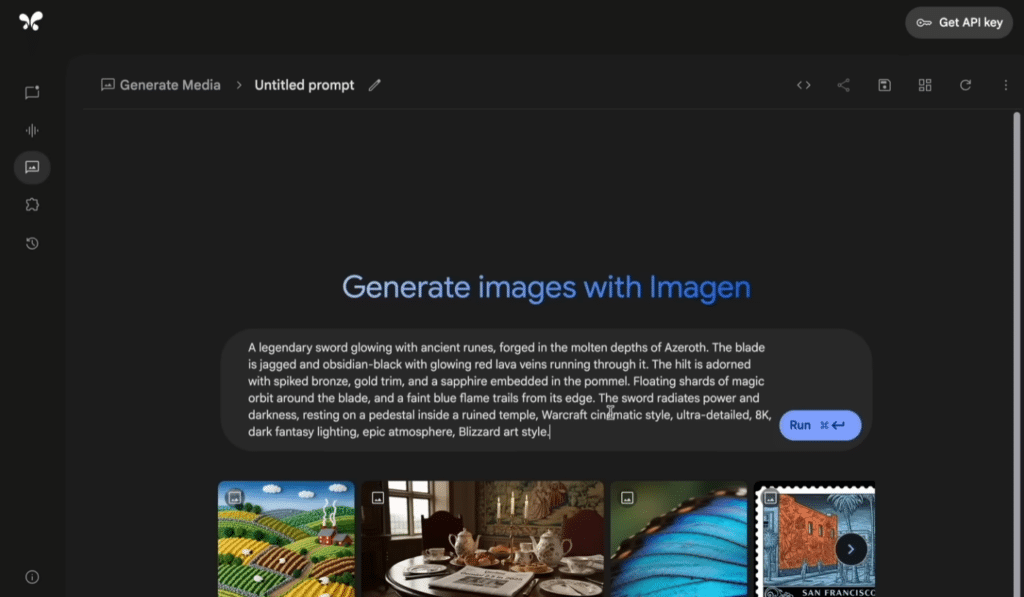Click the reset refresh icon
Image resolution: width=1024 pixels, height=597 pixels.
(965, 85)
